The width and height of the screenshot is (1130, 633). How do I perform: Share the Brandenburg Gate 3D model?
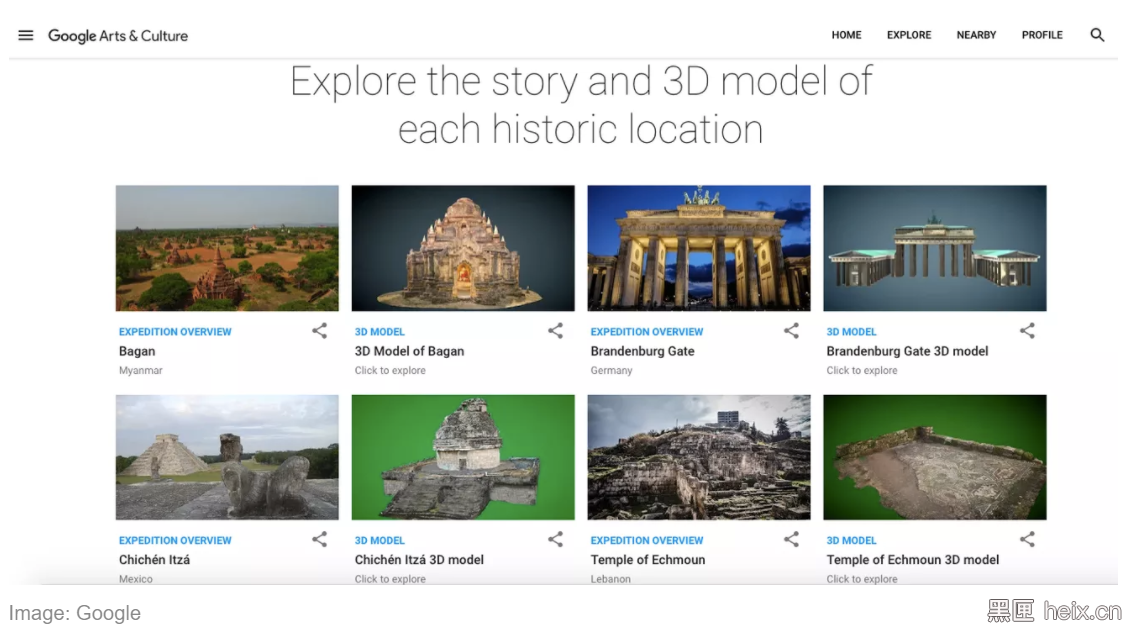coord(1027,331)
